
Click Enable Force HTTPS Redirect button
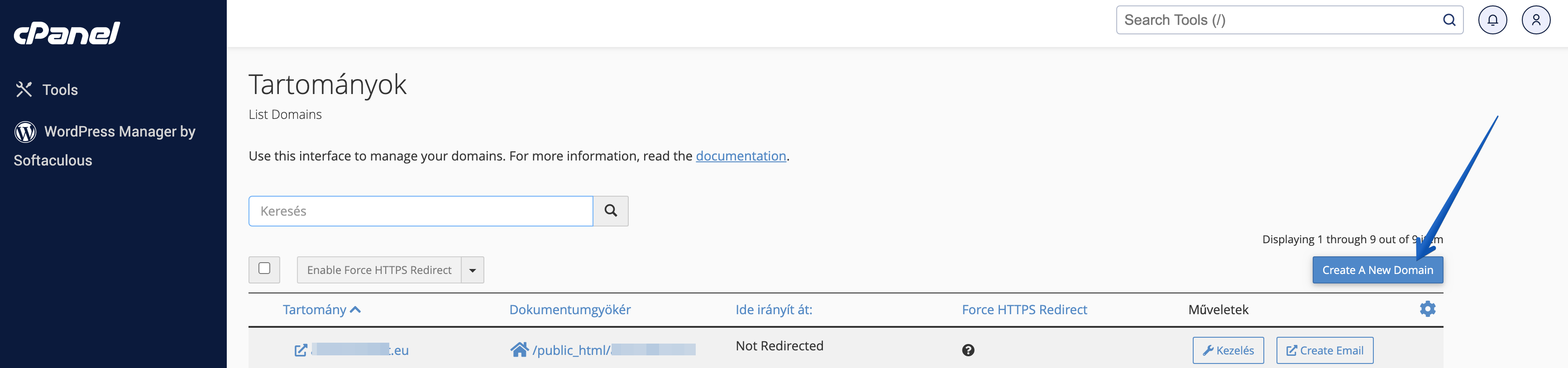click(379, 270)
